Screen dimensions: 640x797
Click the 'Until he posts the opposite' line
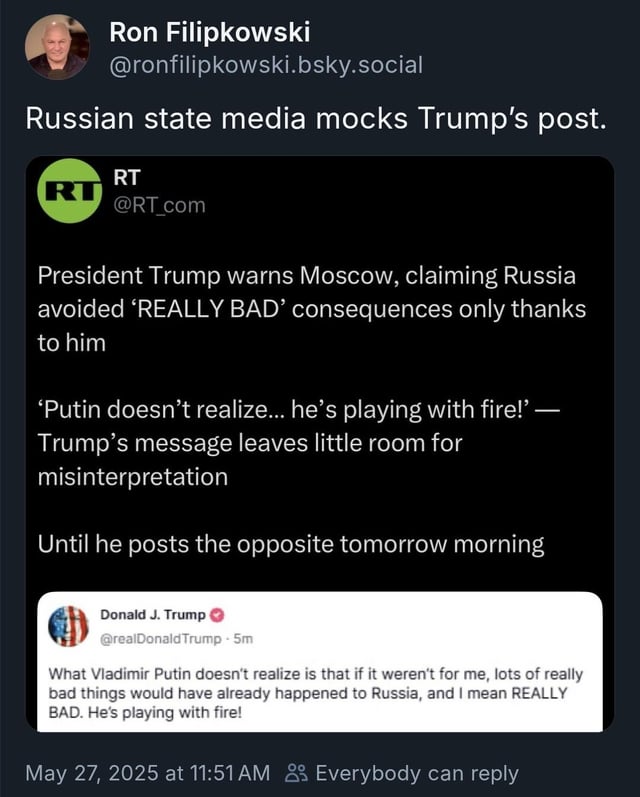point(291,544)
